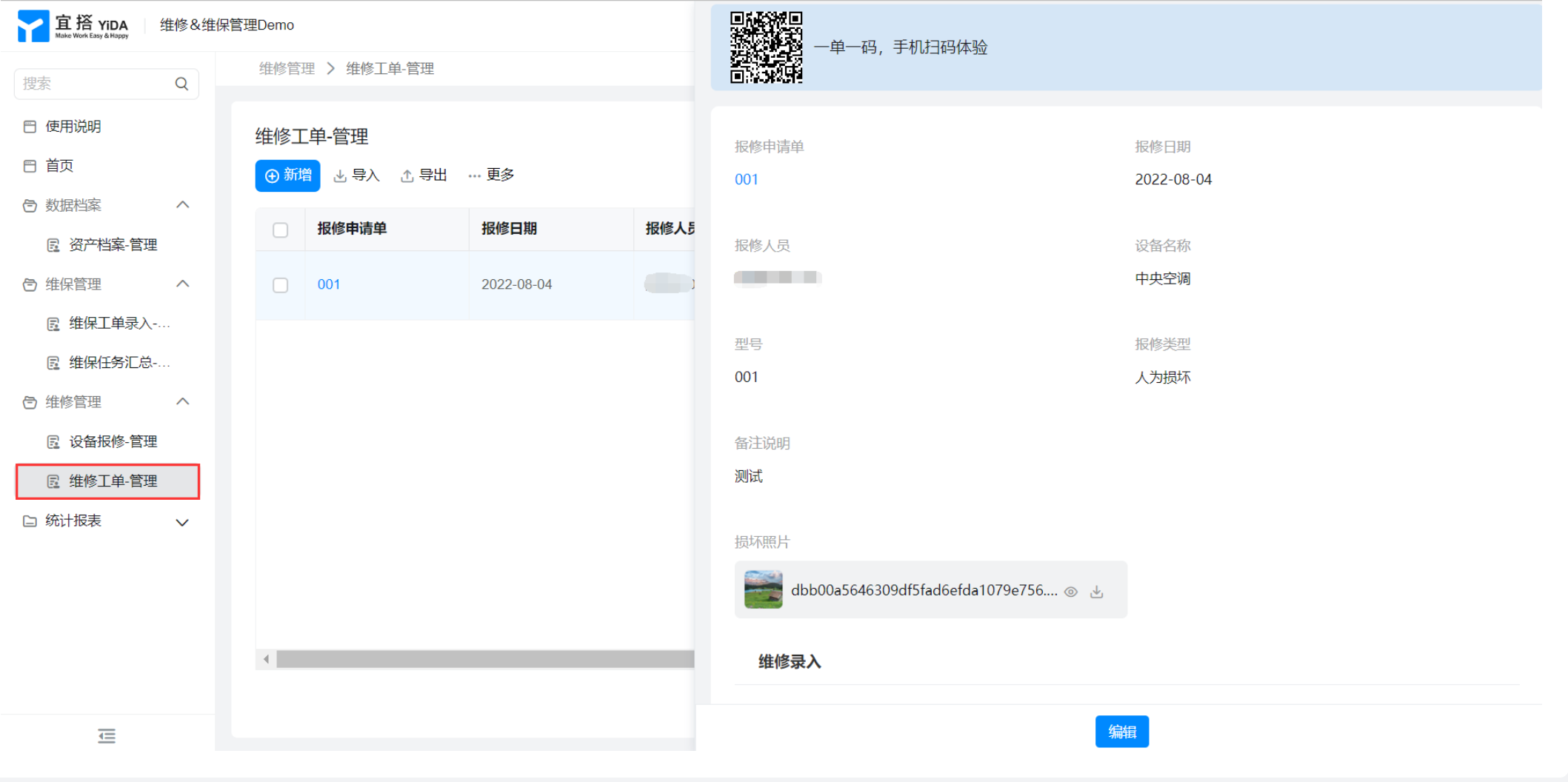The height and width of the screenshot is (782, 1568).
Task: Download the damage photo attachment
Action: [1097, 592]
